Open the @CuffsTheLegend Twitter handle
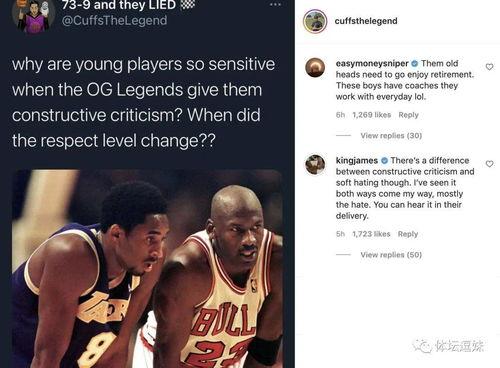 114,20
